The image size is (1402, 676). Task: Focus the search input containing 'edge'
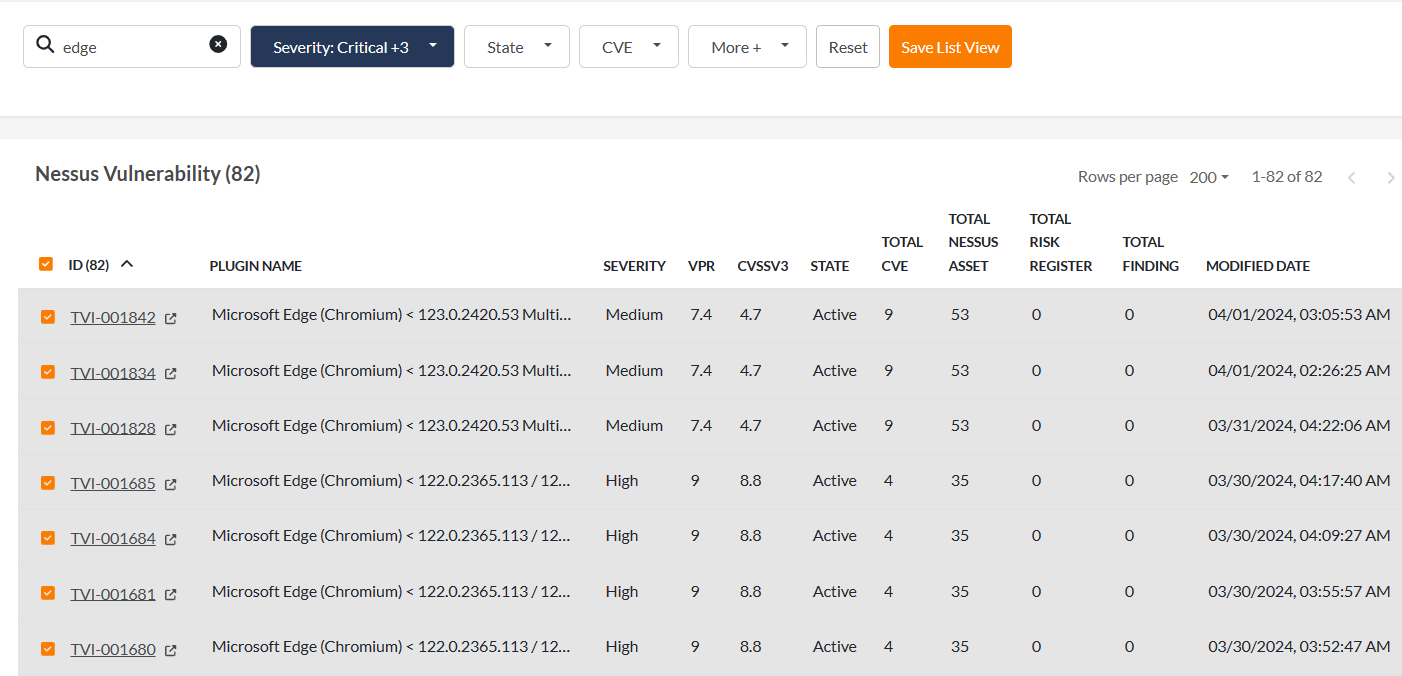coord(133,47)
